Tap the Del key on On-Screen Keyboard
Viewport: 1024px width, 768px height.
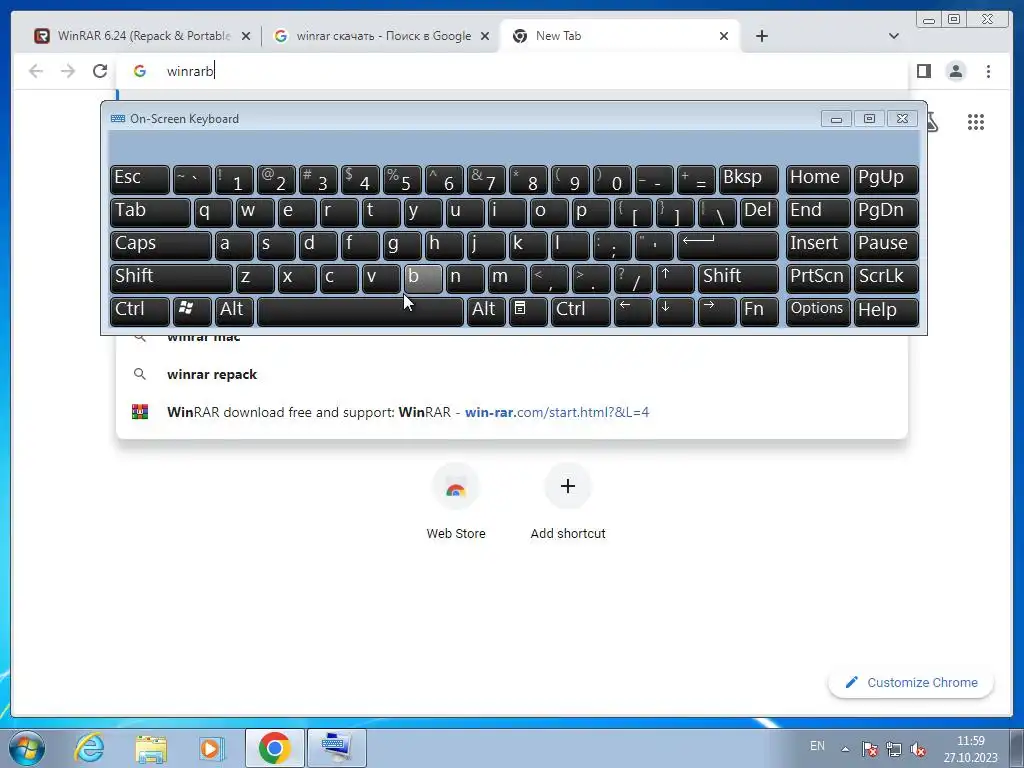click(759, 212)
